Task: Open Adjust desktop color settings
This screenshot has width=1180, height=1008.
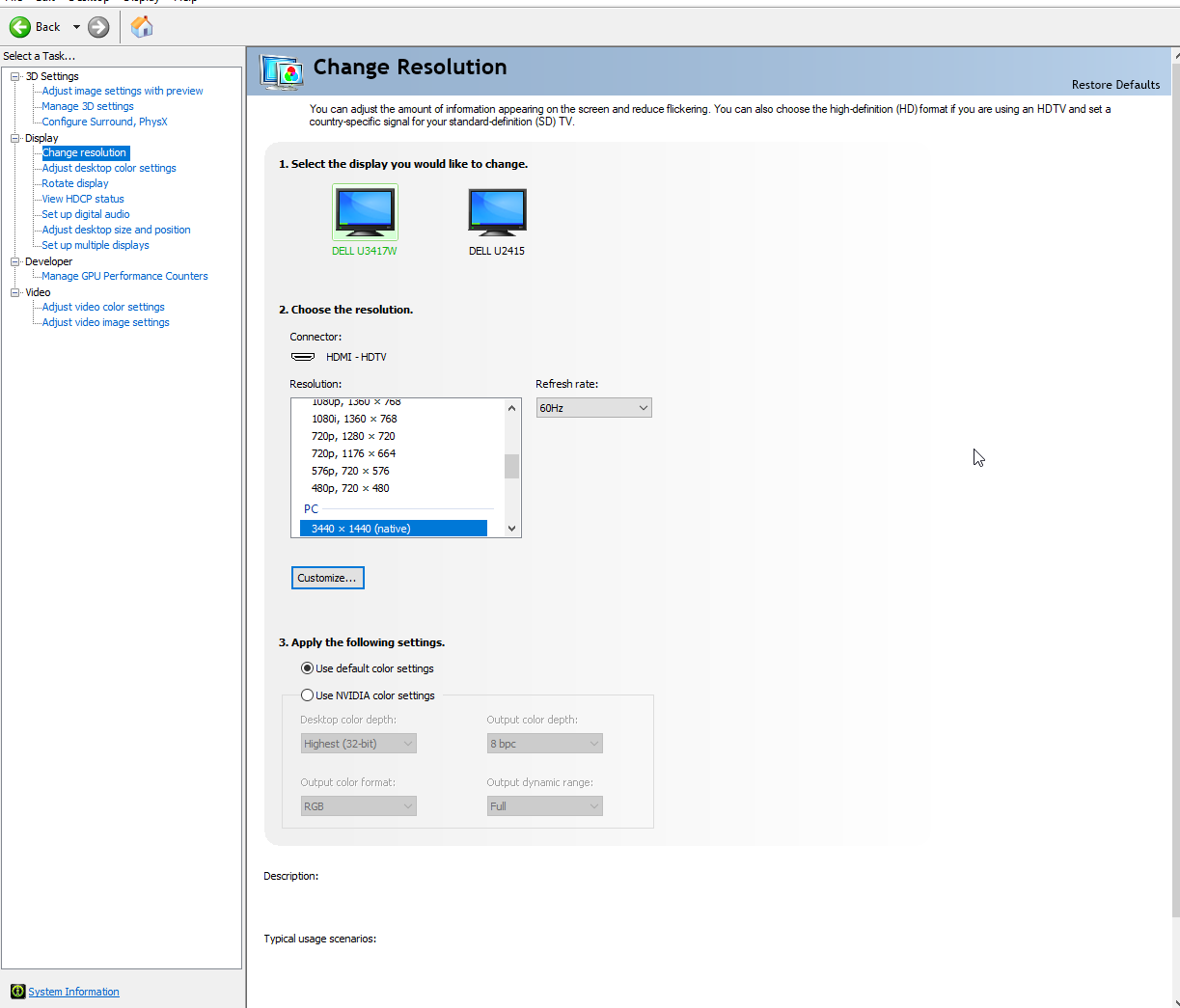Action: [x=109, y=168]
